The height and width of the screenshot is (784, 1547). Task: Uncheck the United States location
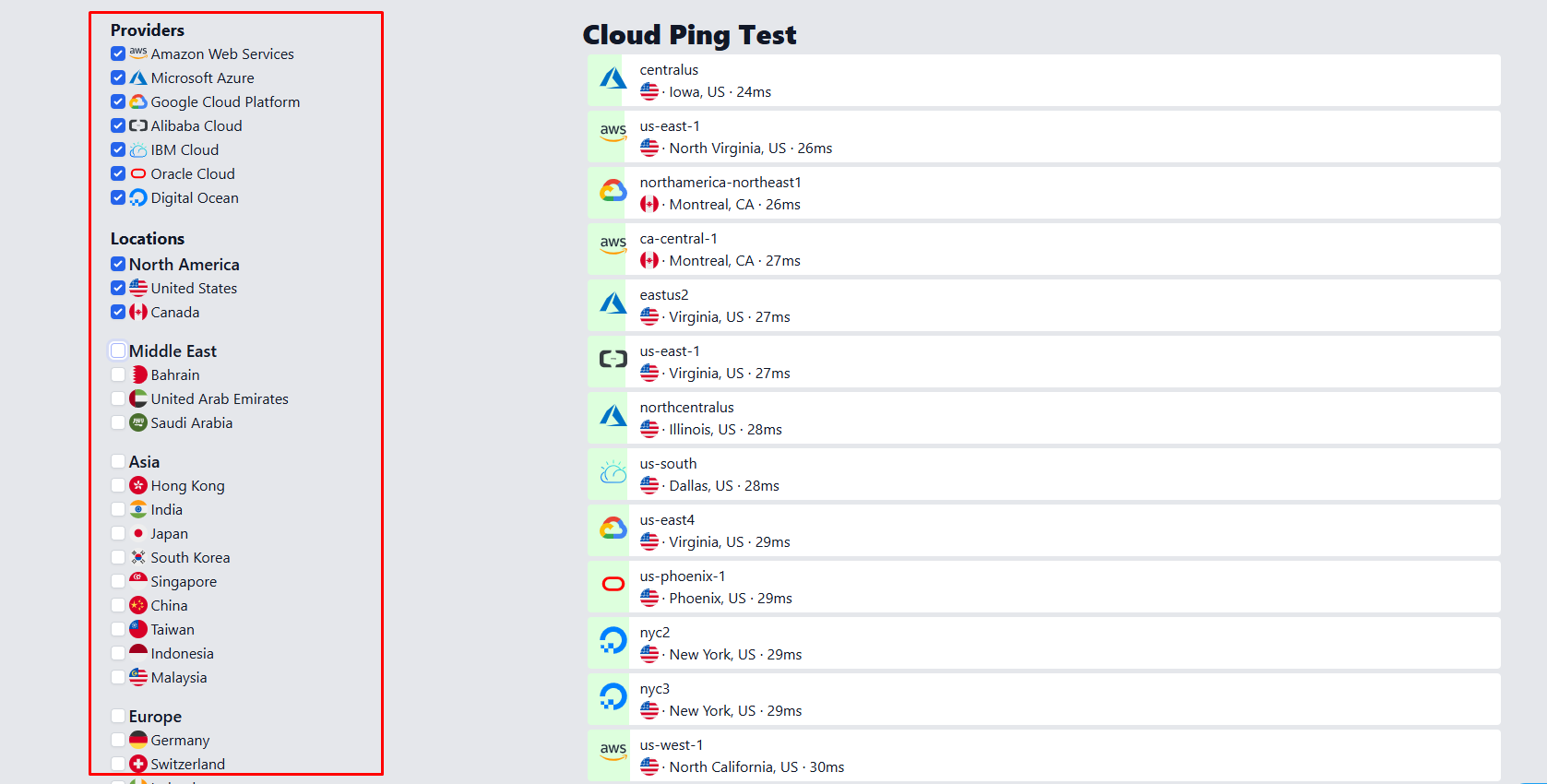118,288
